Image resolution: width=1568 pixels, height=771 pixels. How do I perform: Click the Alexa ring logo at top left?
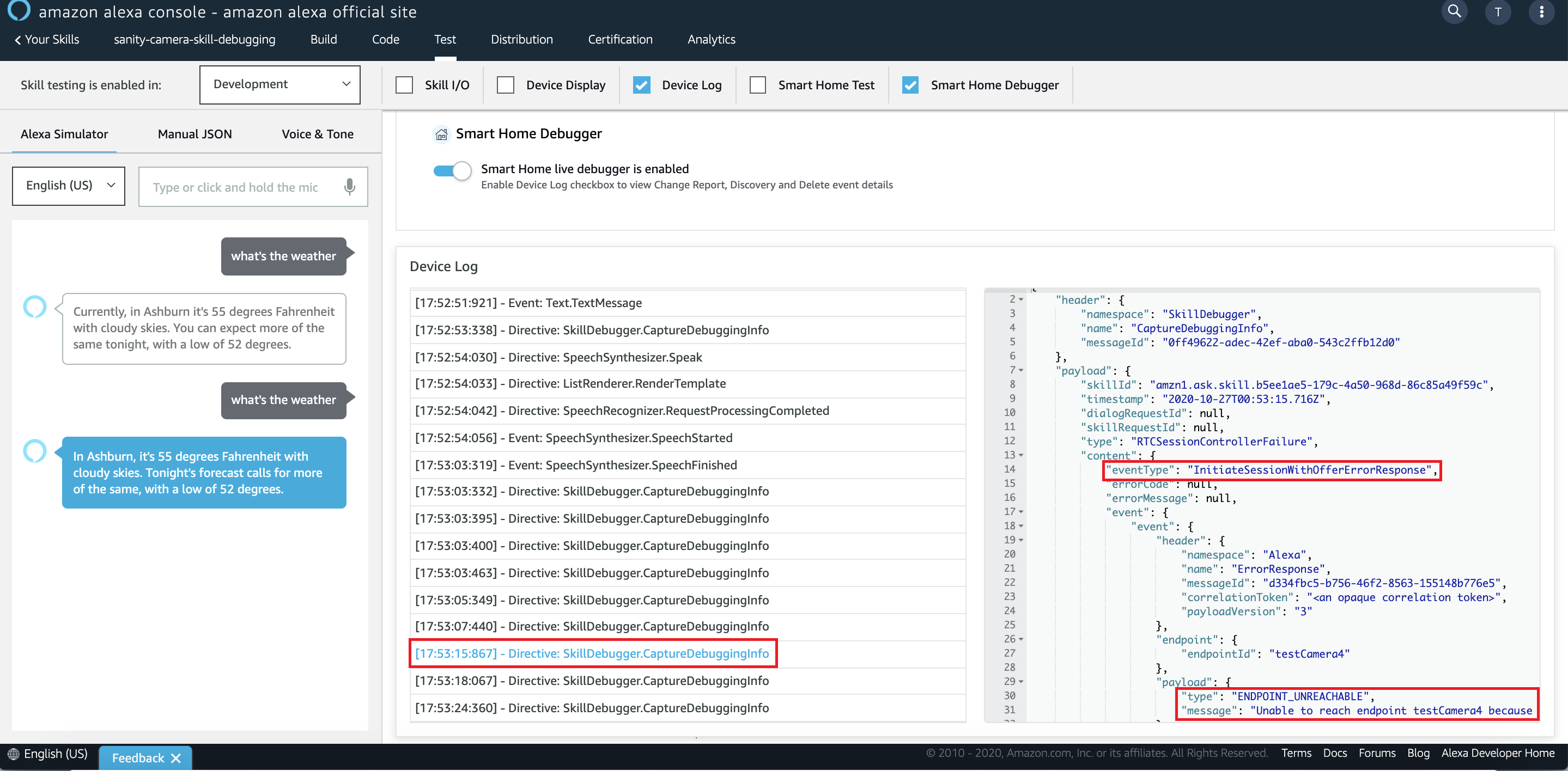(19, 10)
